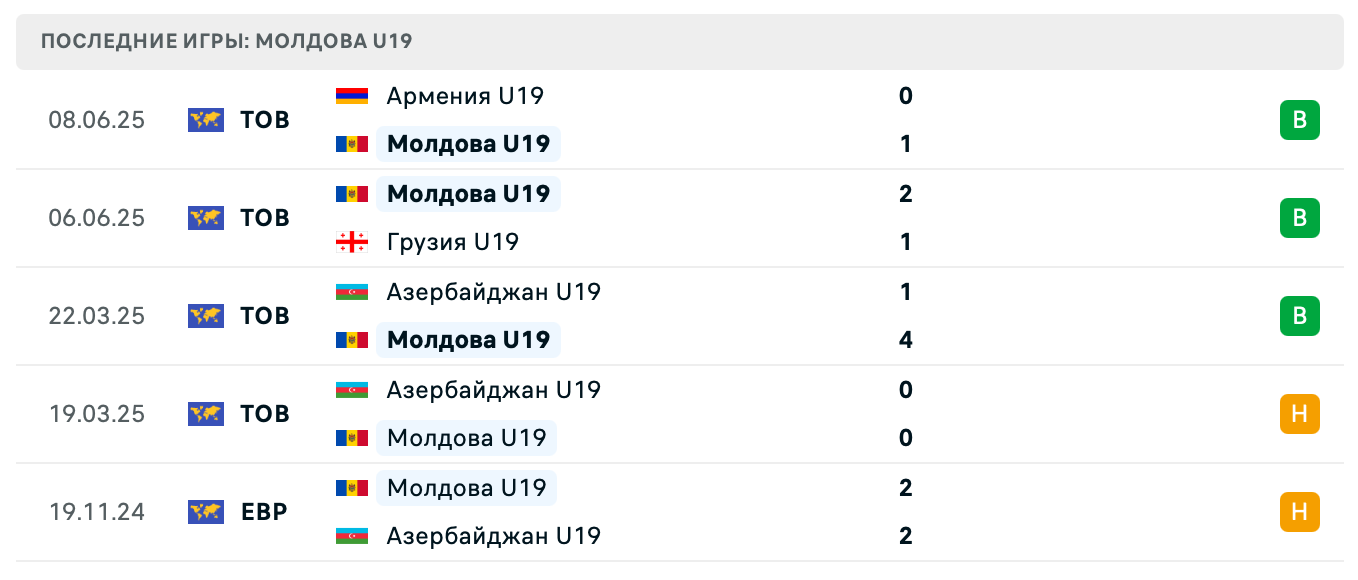This screenshot has width=1358, height=580.
Task: Select the orange Н badge for the 19.03.25 draw
Action: [1300, 414]
